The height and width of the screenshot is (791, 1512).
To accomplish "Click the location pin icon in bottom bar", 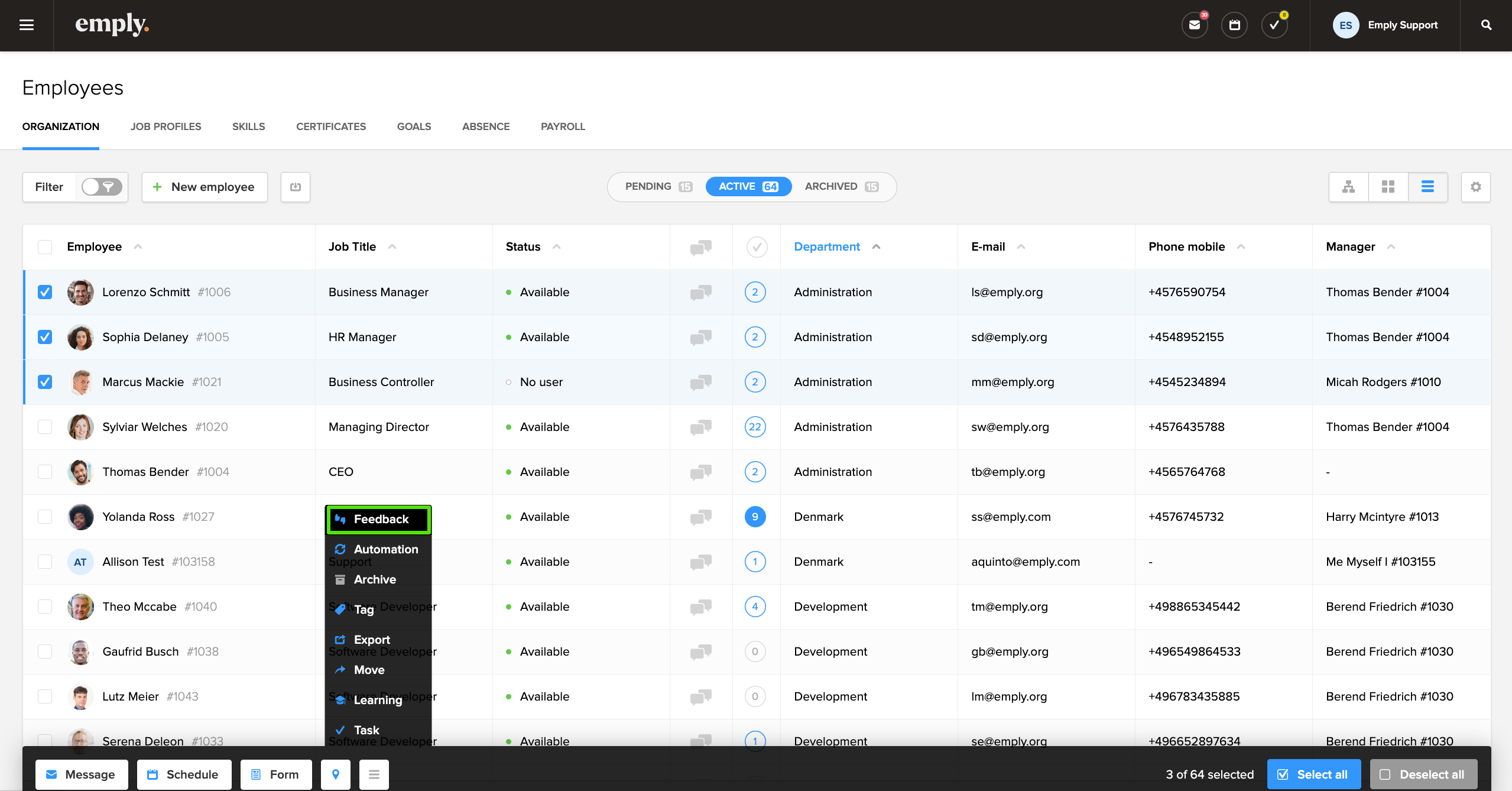I will pyautogui.click(x=335, y=774).
